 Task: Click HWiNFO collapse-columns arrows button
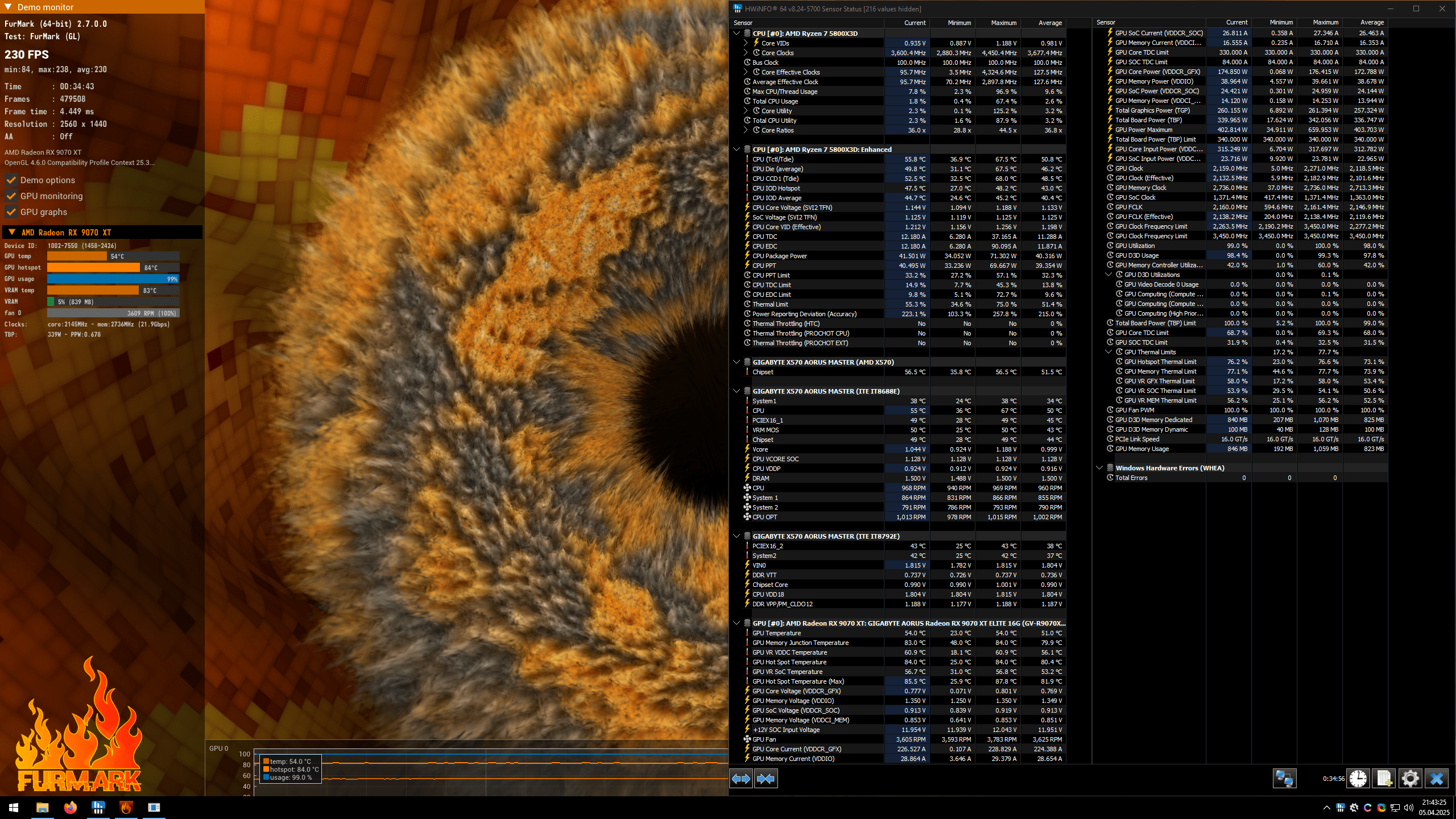coord(766,779)
